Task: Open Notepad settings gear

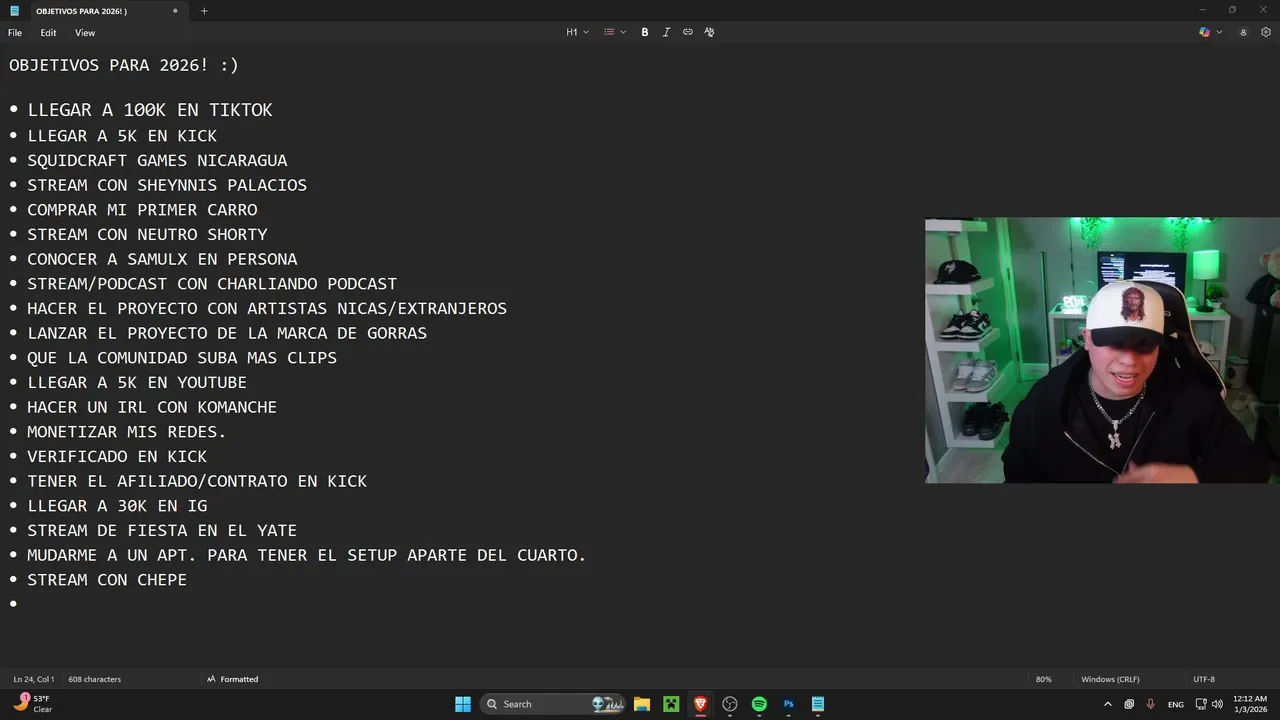Action: [1265, 32]
